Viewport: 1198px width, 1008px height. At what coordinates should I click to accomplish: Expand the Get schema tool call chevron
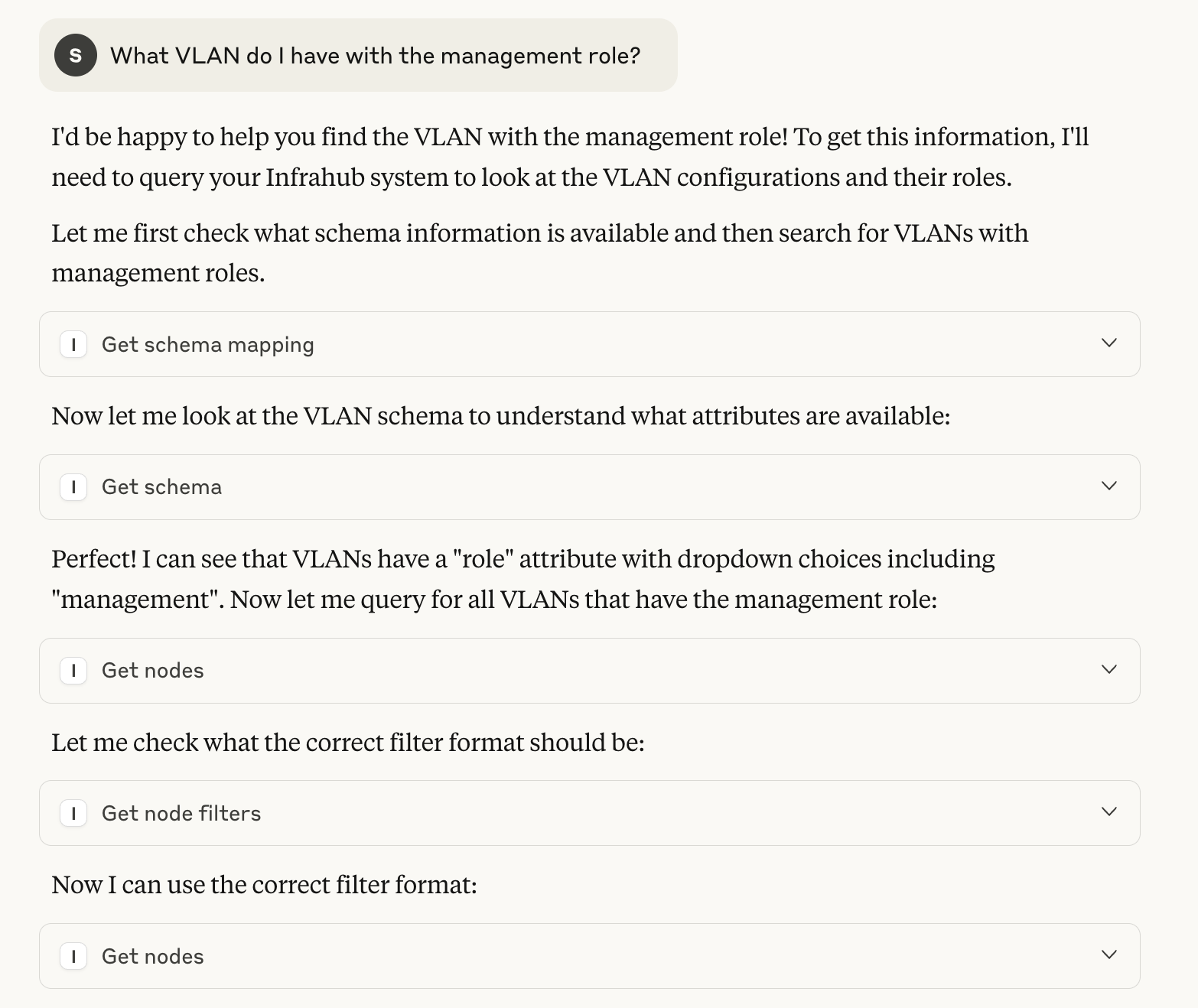(1109, 486)
